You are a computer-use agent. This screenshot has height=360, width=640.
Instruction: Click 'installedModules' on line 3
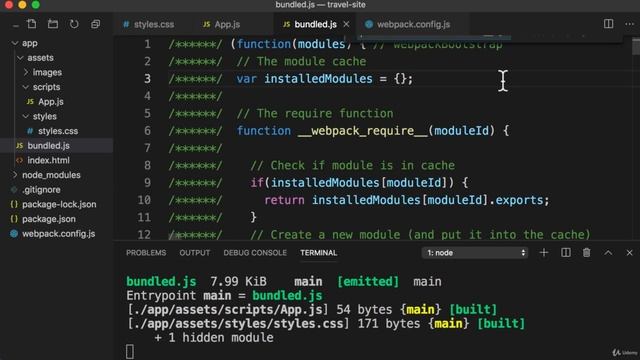(318, 79)
